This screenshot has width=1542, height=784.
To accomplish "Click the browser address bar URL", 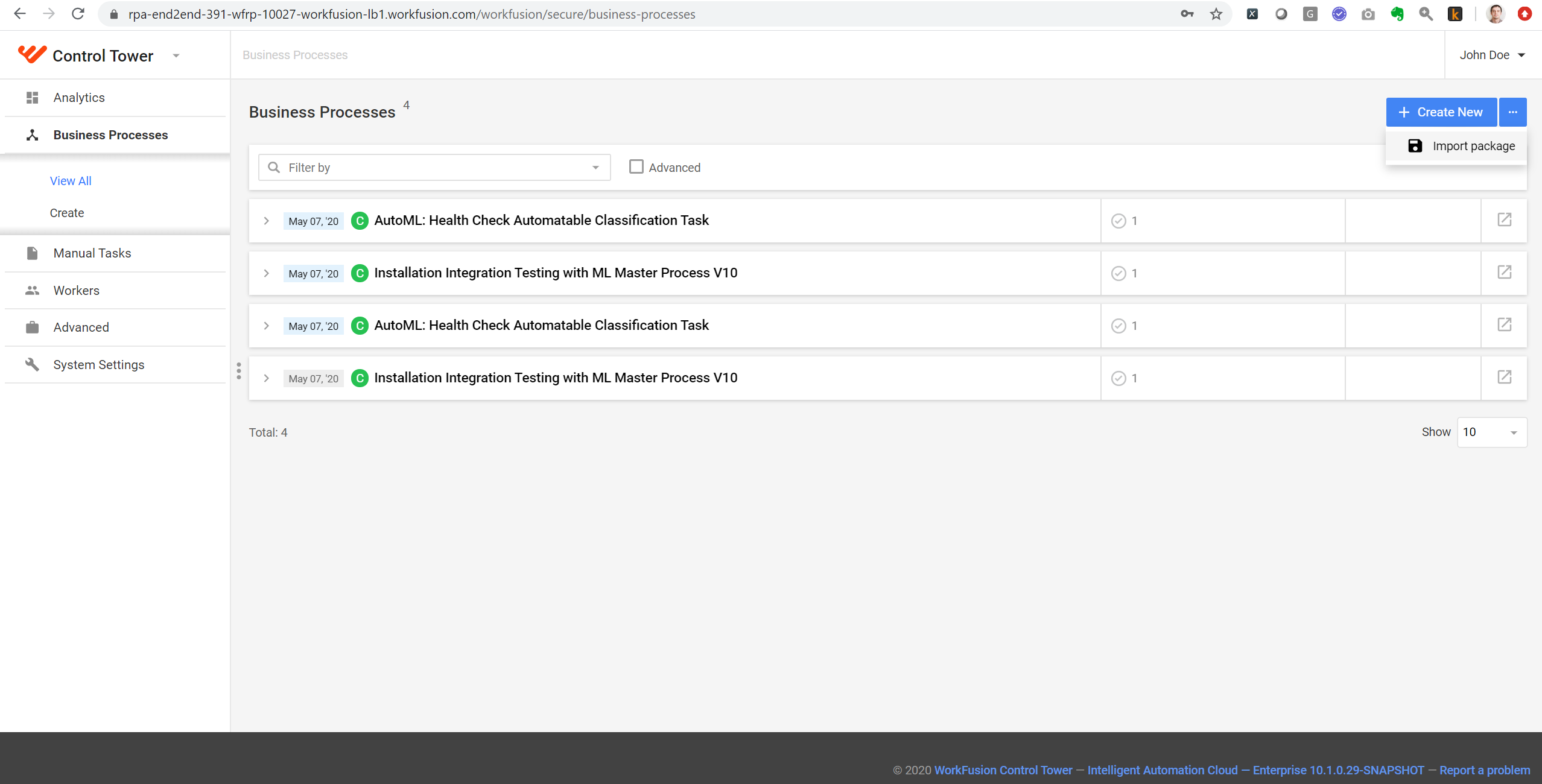I will pyautogui.click(x=411, y=14).
